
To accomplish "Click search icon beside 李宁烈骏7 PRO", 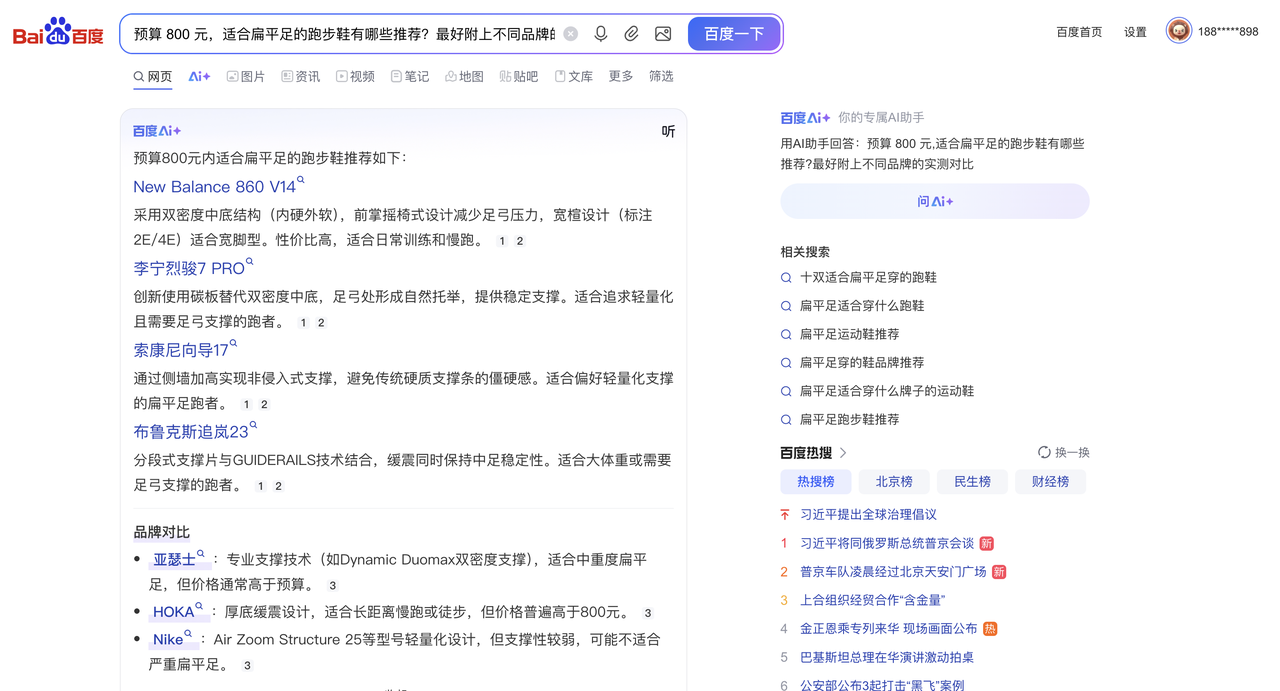I will click(x=249, y=262).
